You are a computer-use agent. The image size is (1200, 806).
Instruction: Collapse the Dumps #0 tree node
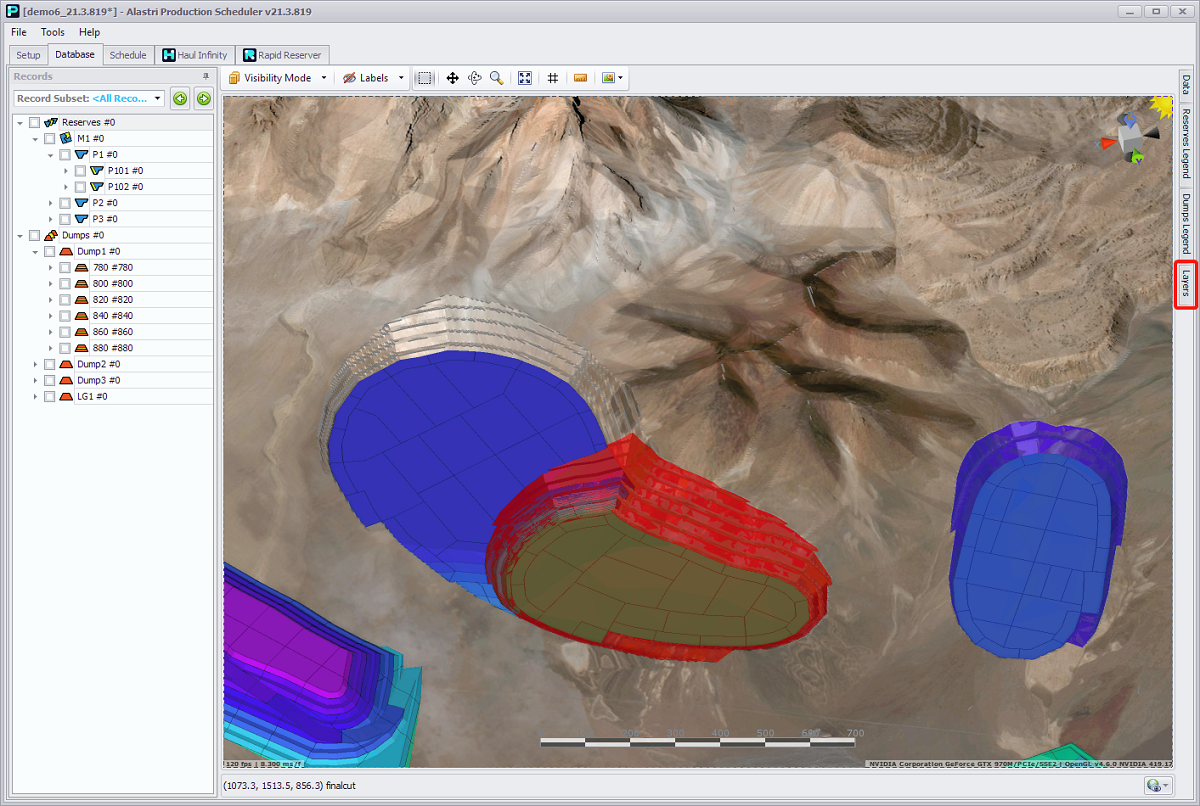click(20, 235)
